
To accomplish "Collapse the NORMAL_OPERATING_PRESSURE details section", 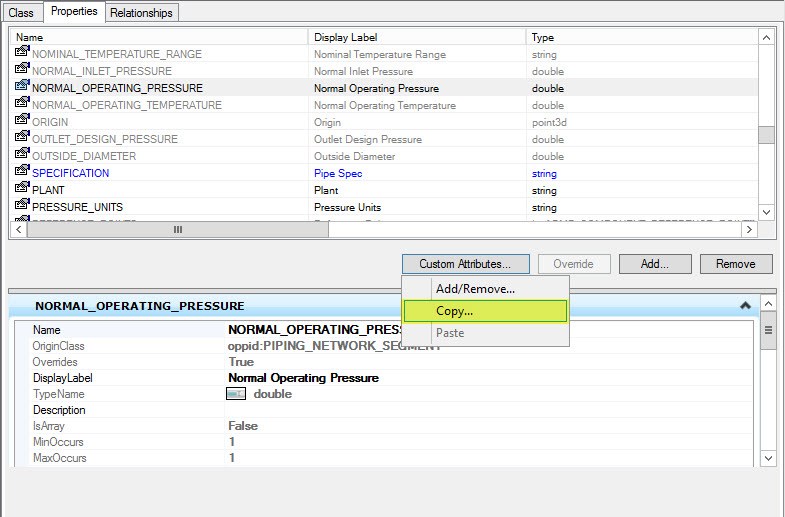I will click(744, 306).
